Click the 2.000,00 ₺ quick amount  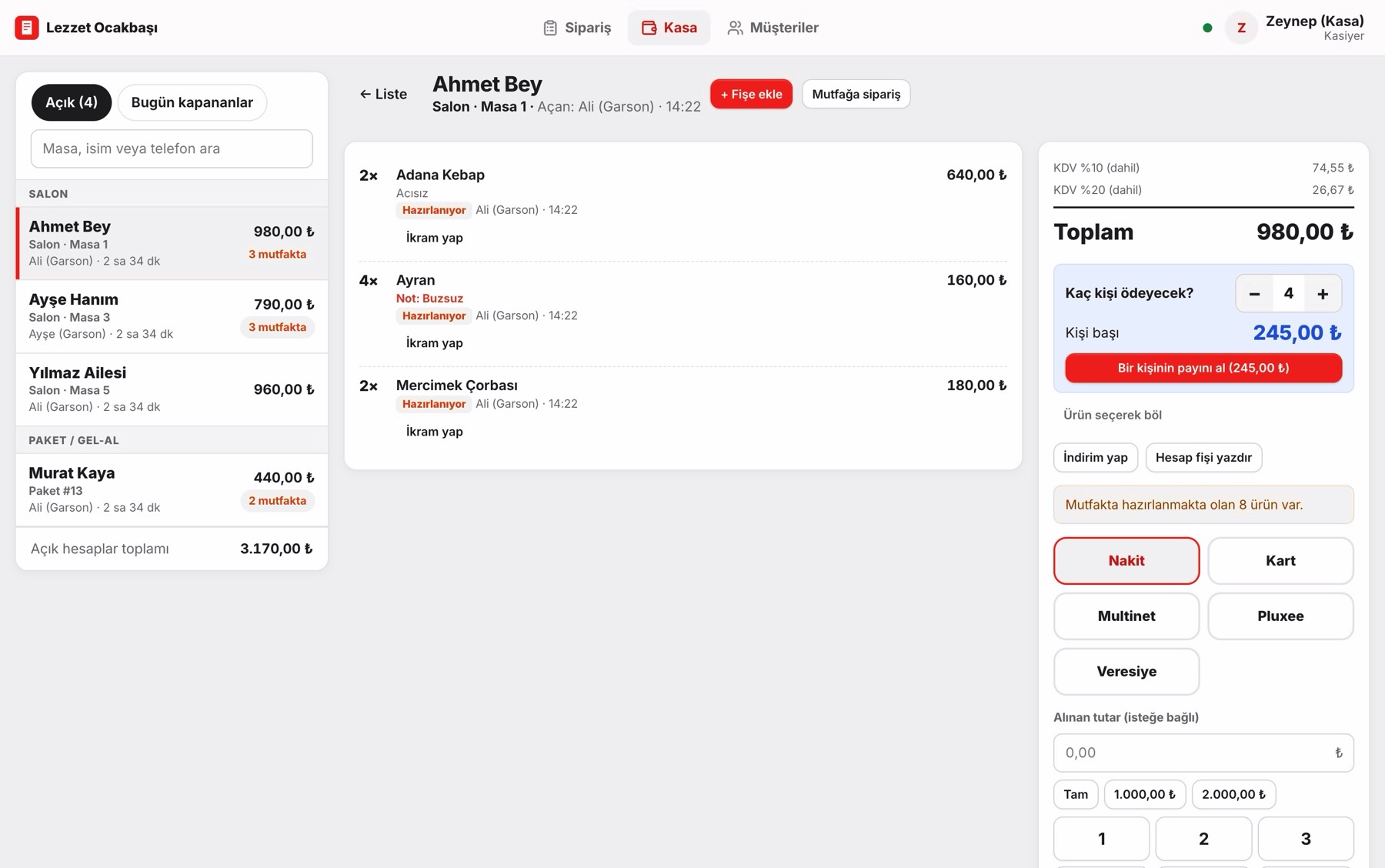(x=1233, y=794)
